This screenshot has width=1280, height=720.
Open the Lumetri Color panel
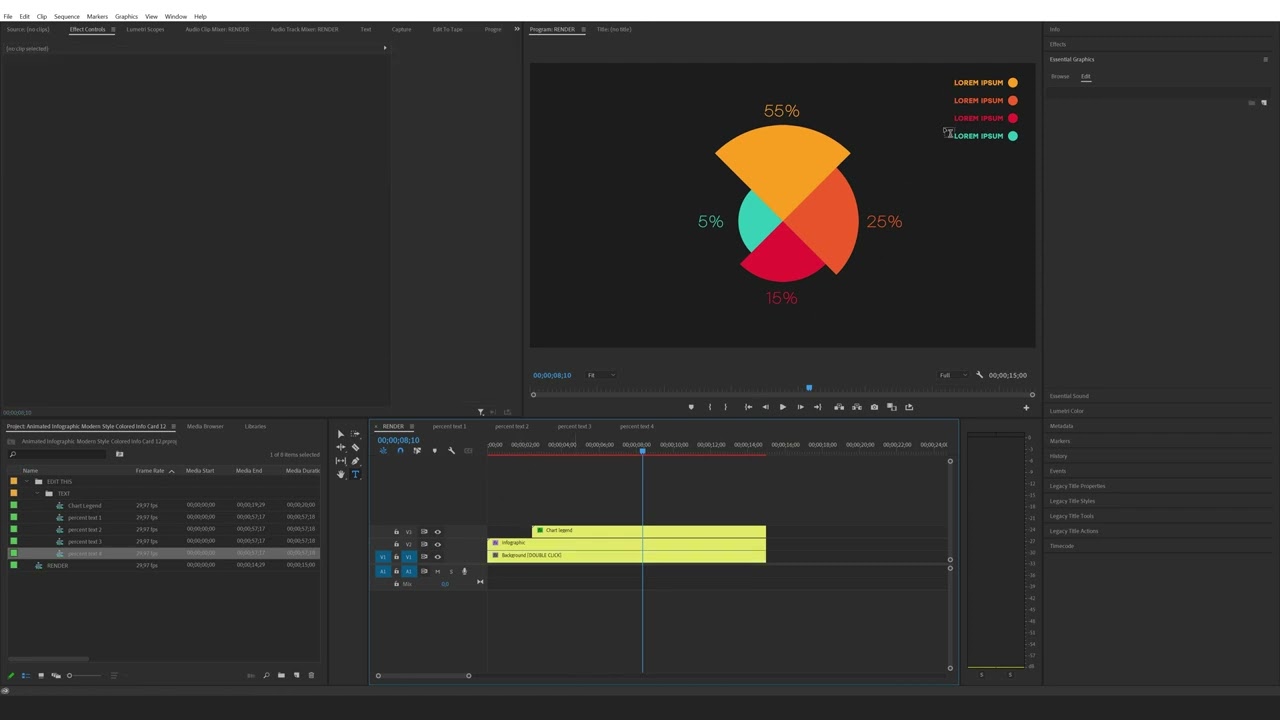(1066, 411)
